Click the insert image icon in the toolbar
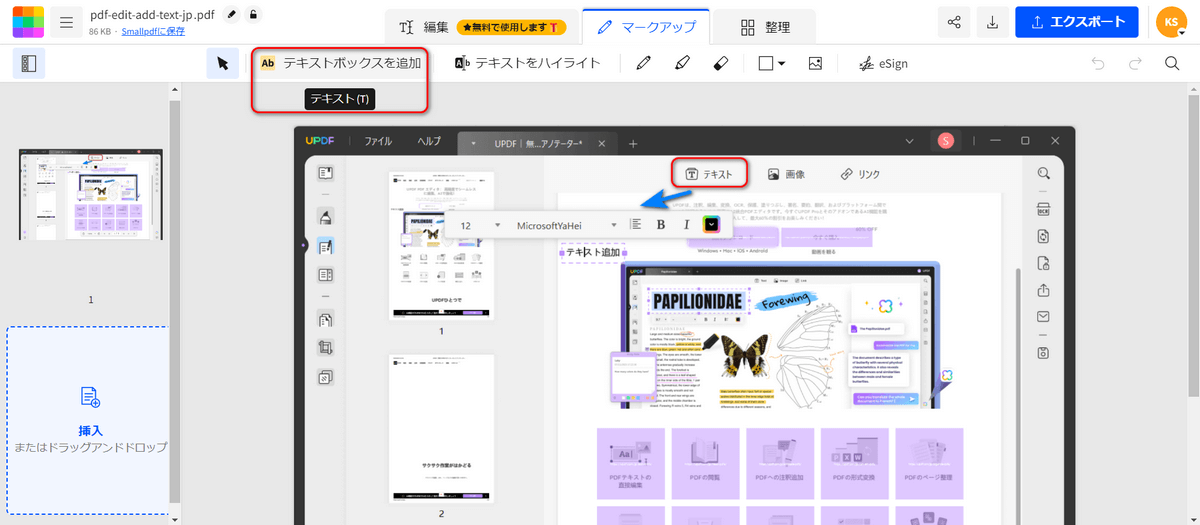This screenshot has width=1200, height=525. coord(815,63)
